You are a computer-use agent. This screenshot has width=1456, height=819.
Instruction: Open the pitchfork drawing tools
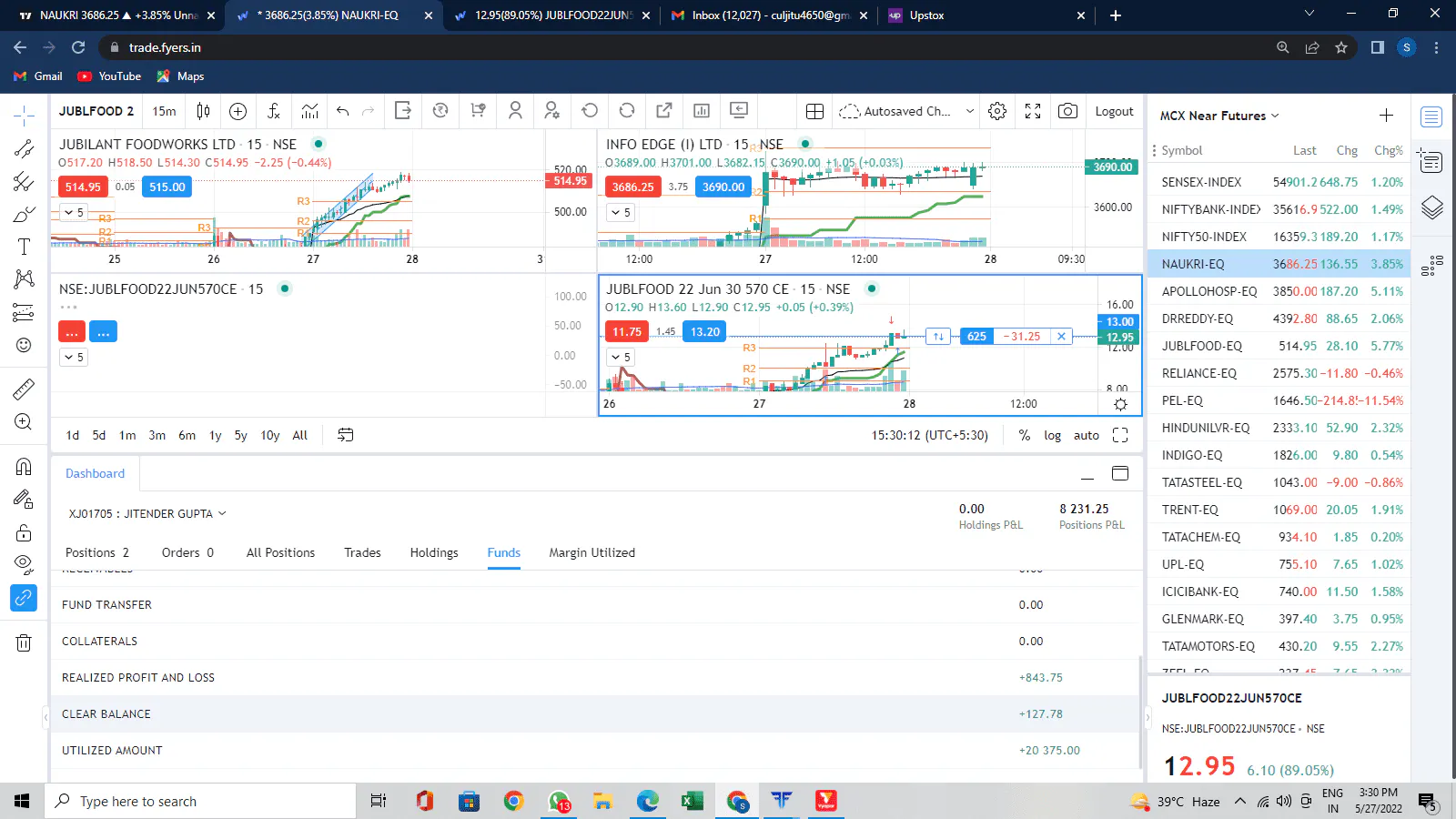point(24,182)
